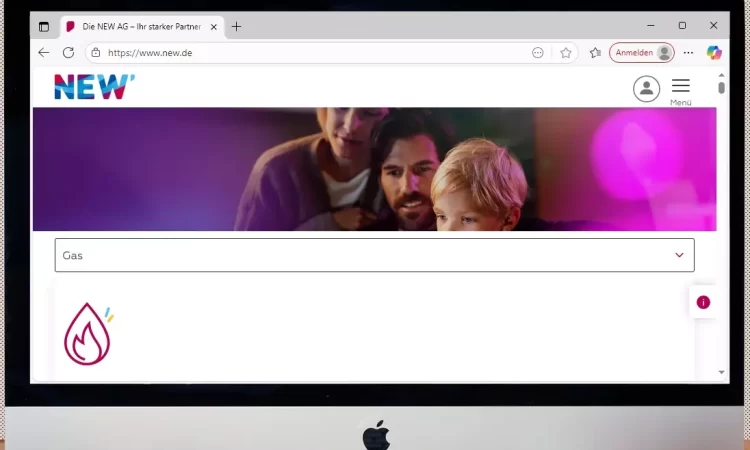Expand the Gas dropdown
This screenshot has width=750, height=450.
[x=373, y=255]
